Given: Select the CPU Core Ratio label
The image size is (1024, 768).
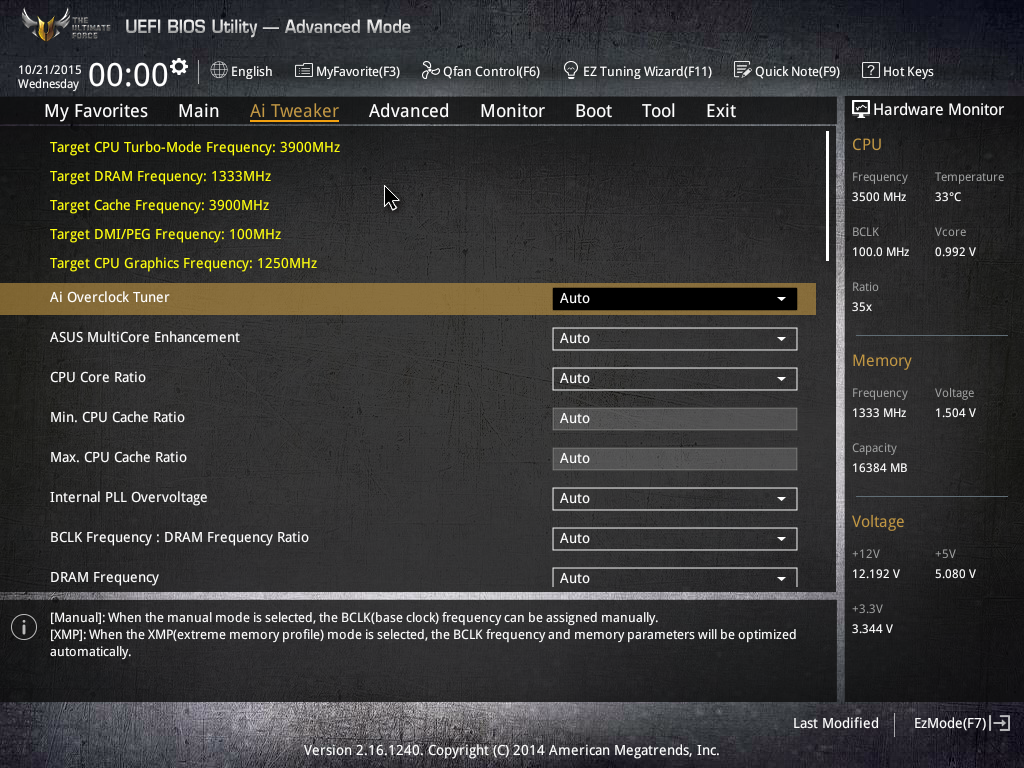Looking at the screenshot, I should 98,377.
